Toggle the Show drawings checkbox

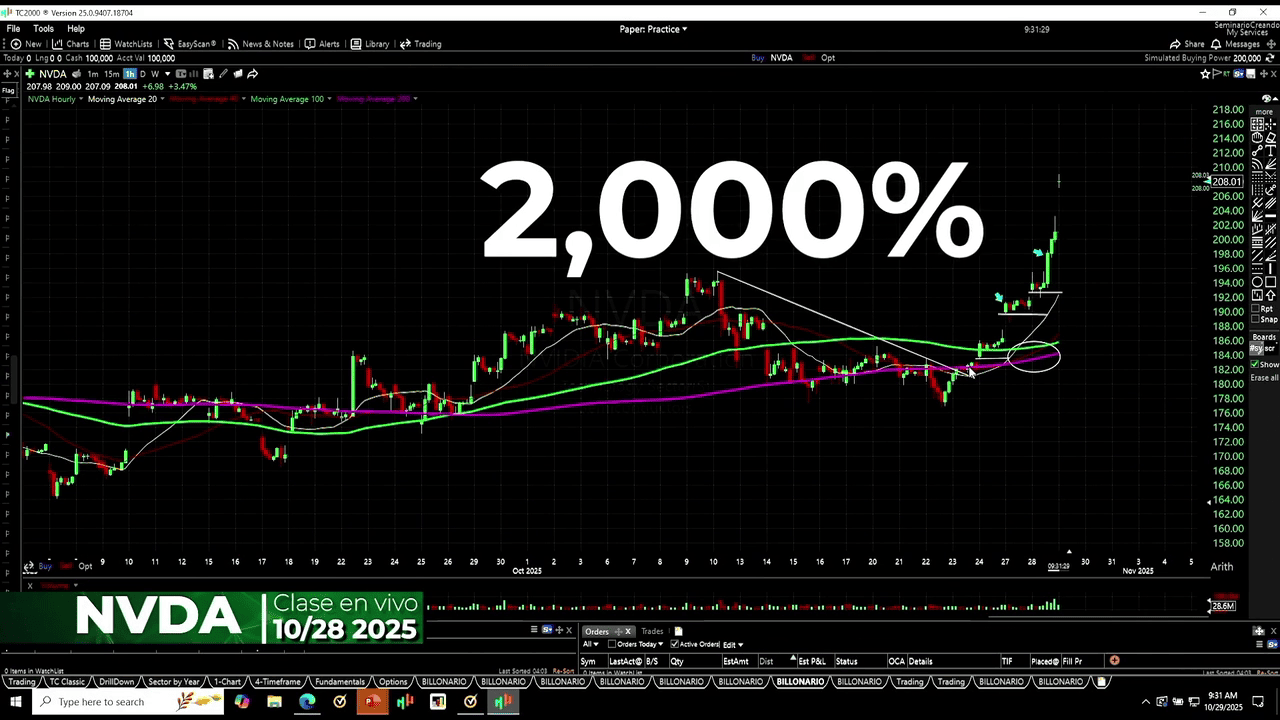pyautogui.click(x=1256, y=365)
